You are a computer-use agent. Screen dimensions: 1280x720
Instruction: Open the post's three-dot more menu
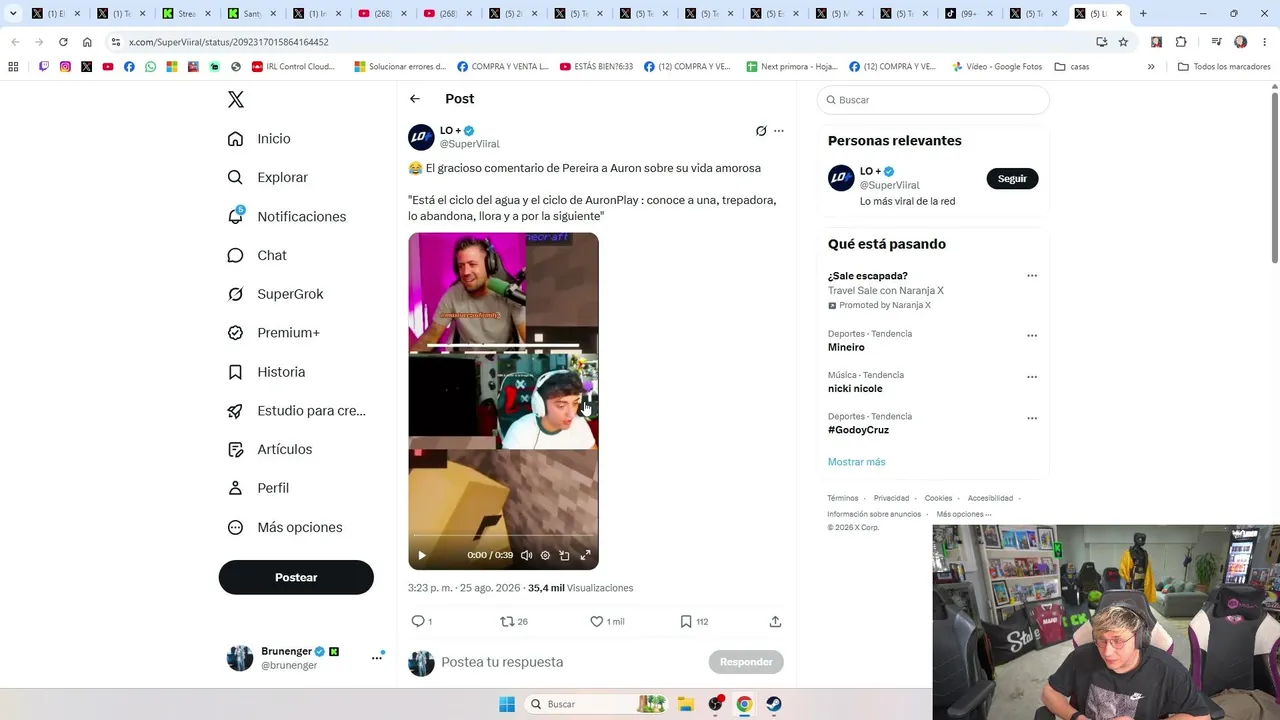[779, 131]
